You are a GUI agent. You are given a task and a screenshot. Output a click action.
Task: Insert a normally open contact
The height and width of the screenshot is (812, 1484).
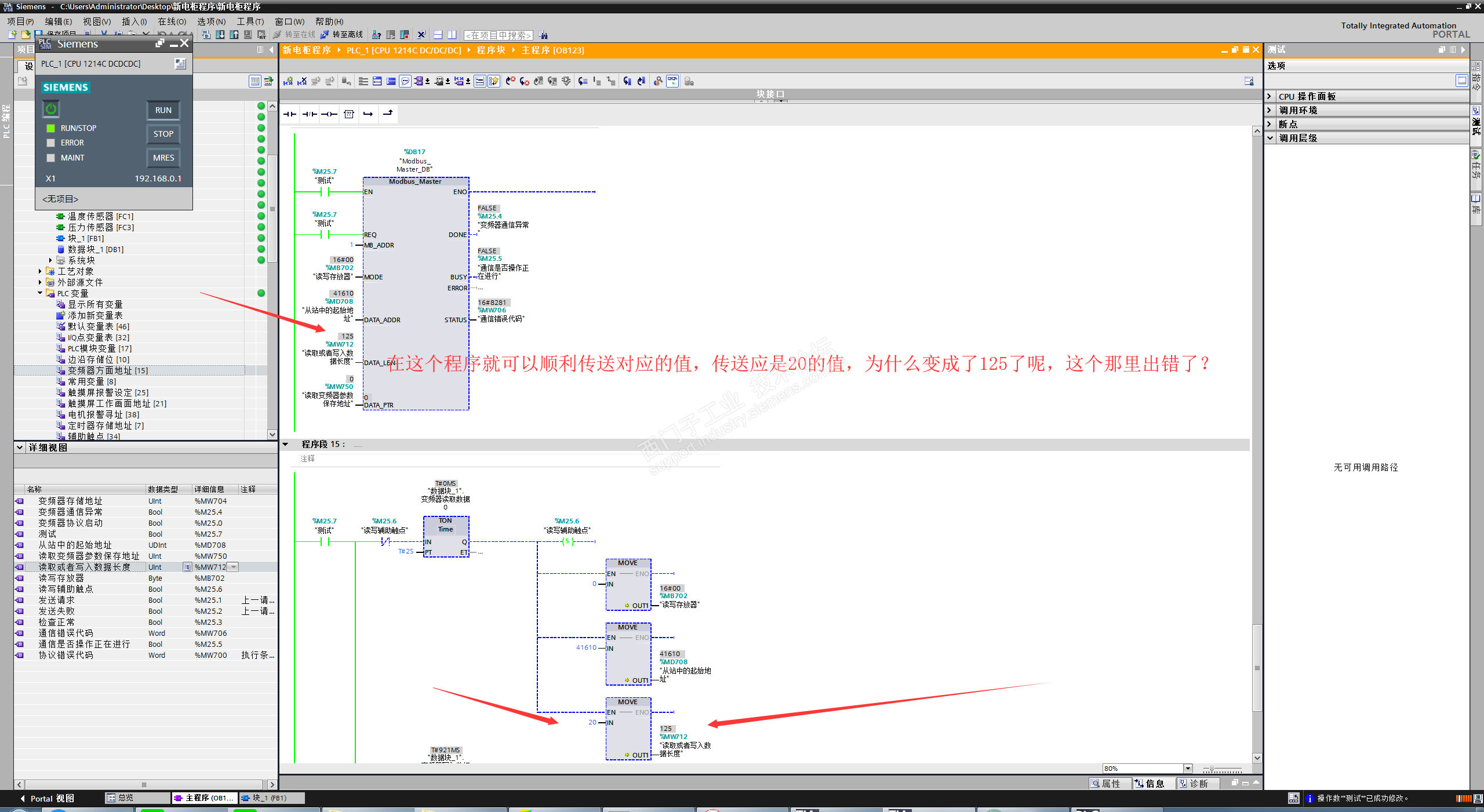pos(289,114)
